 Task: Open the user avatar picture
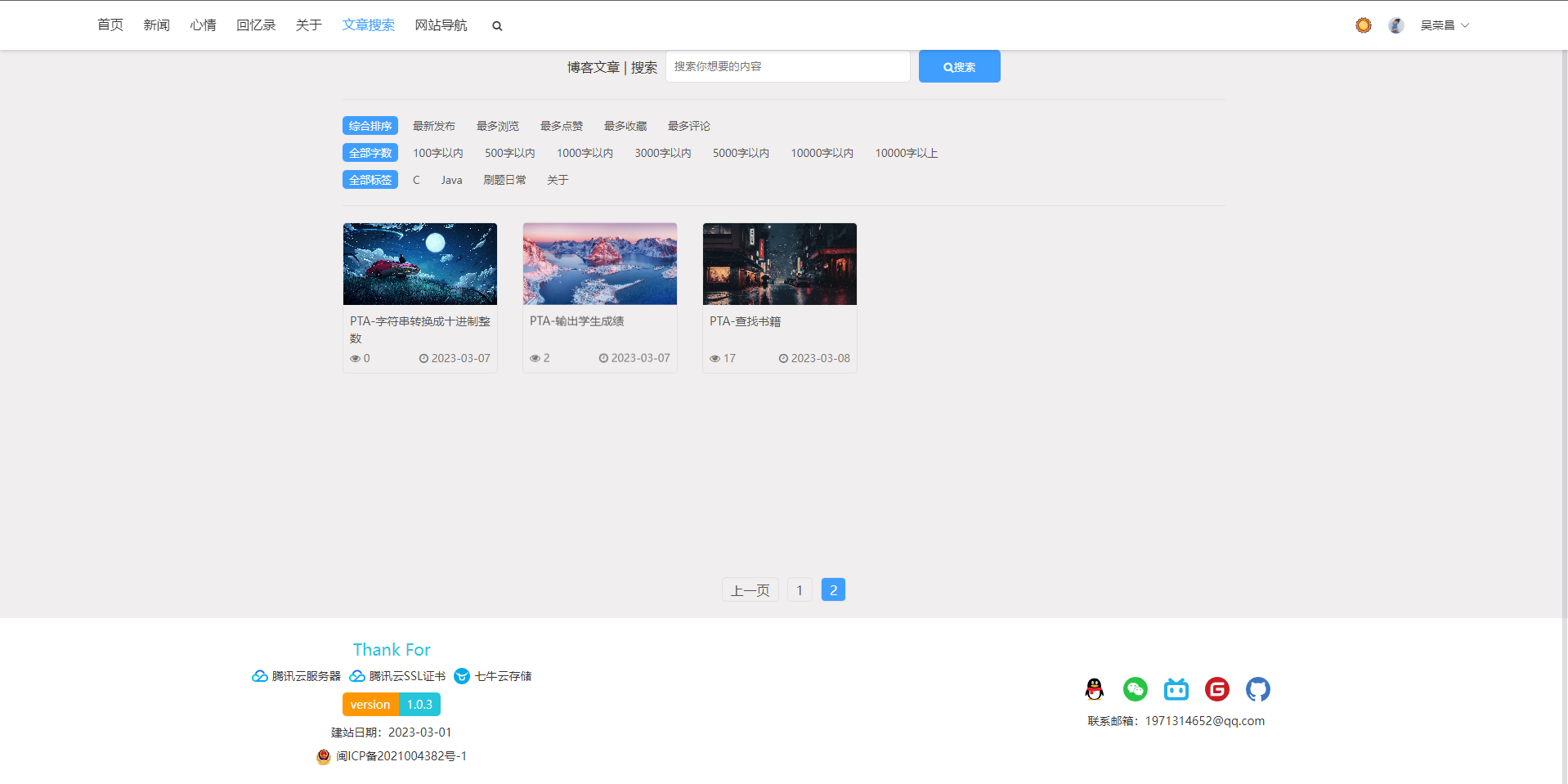coord(1396,25)
